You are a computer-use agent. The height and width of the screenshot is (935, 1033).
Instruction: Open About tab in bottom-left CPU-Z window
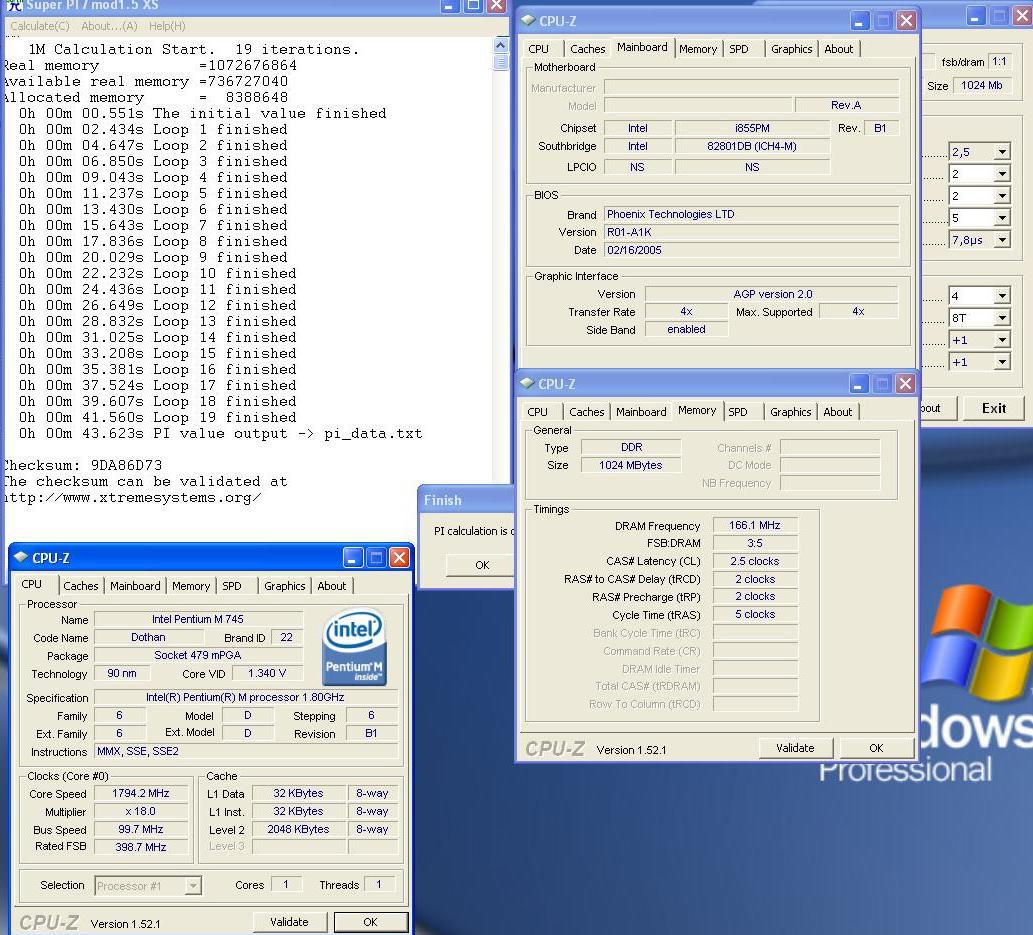[331, 586]
